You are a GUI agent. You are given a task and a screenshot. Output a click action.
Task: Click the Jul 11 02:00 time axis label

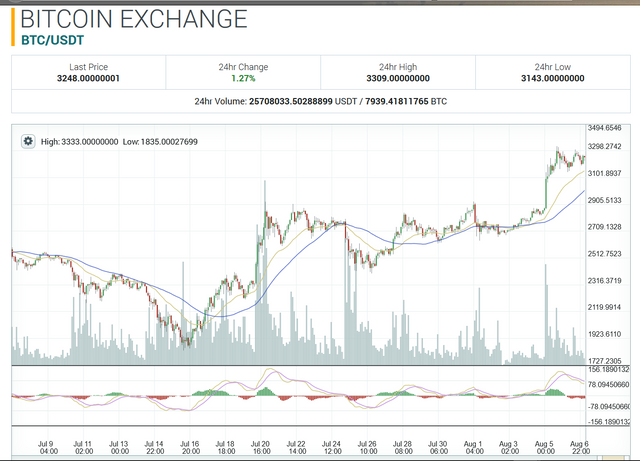pyautogui.click(x=83, y=448)
